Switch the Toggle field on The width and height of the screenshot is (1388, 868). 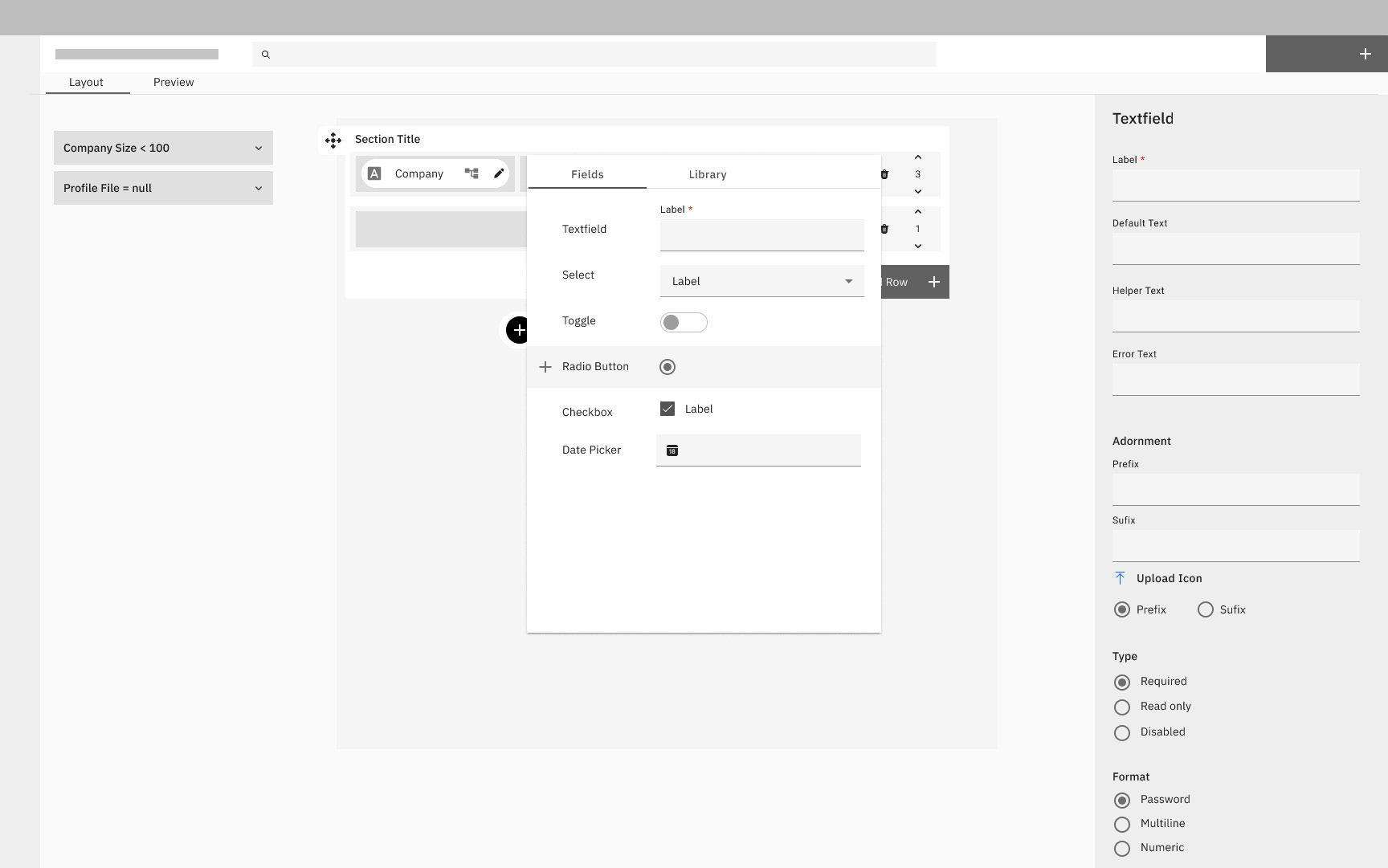point(684,322)
